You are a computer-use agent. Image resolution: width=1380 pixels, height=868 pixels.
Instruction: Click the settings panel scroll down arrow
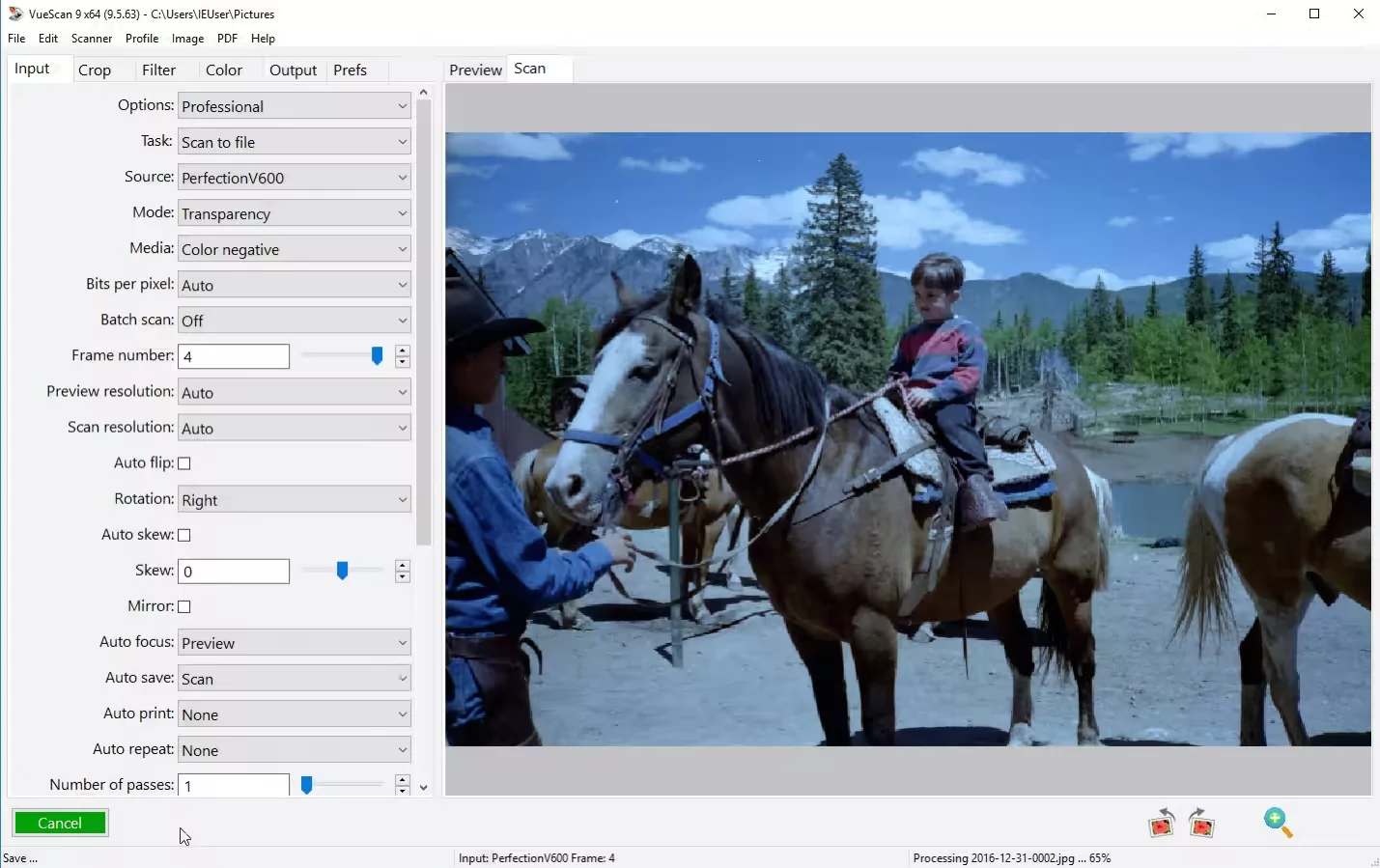(x=423, y=788)
